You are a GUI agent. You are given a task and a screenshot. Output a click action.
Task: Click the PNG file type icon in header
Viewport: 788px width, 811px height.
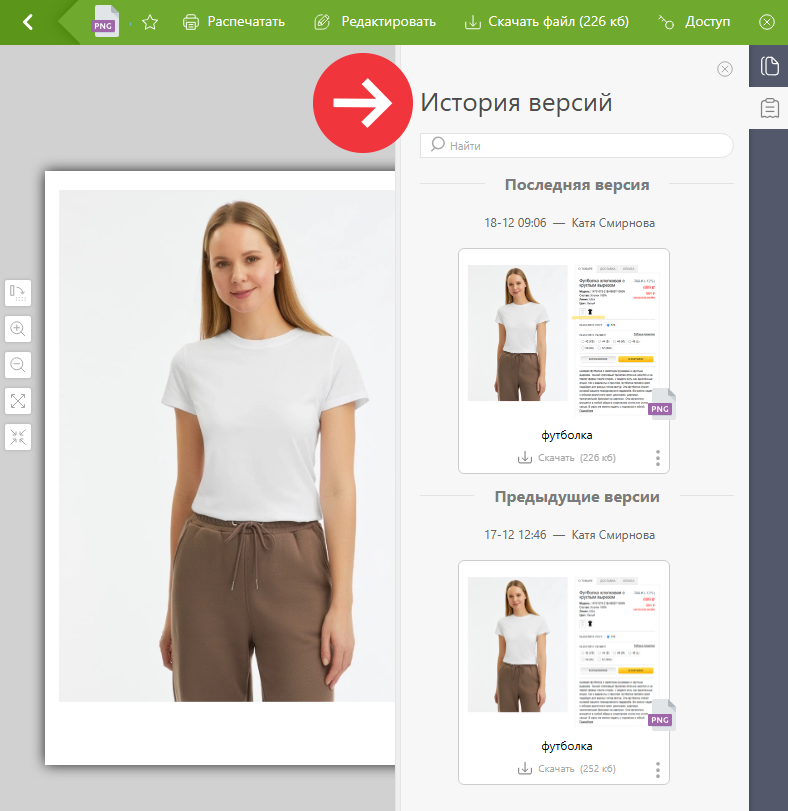[106, 22]
